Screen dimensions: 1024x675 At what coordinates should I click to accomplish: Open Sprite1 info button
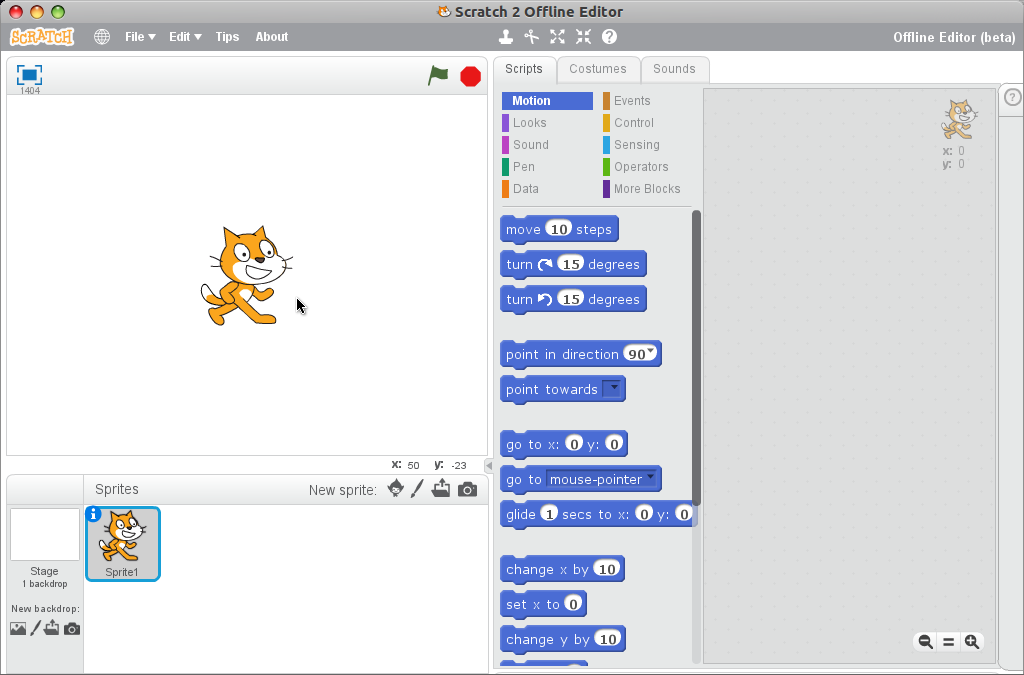pyautogui.click(x=93, y=514)
